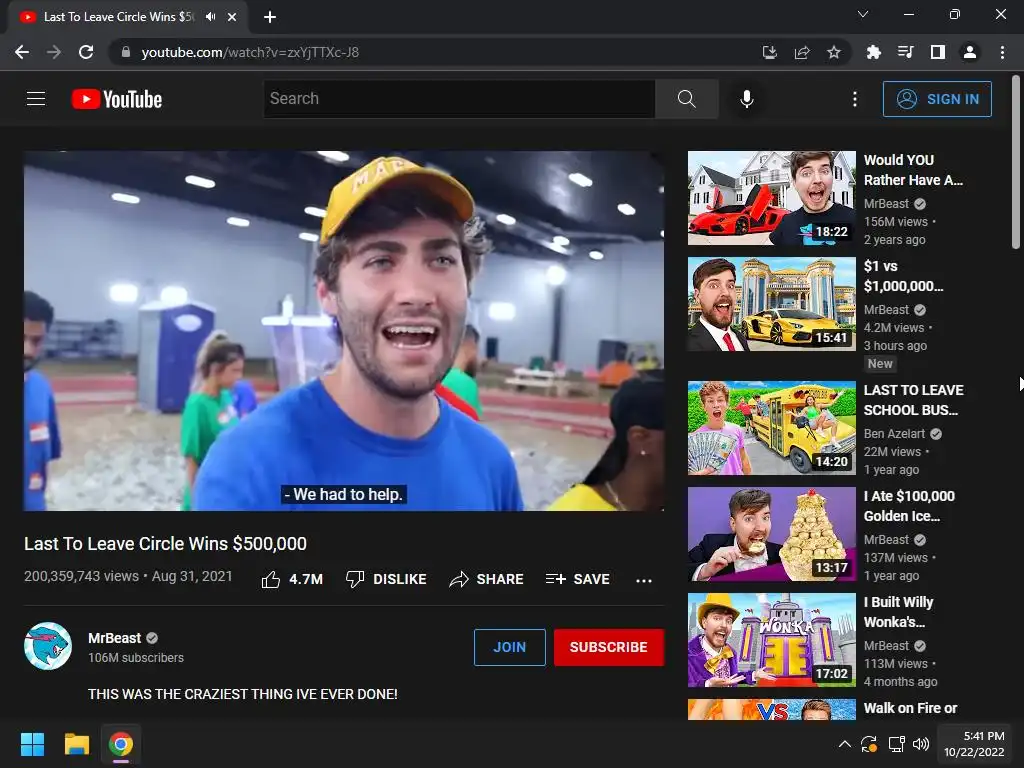Close the Last To Leave Circle tab
The image size is (1024, 768).
(232, 18)
